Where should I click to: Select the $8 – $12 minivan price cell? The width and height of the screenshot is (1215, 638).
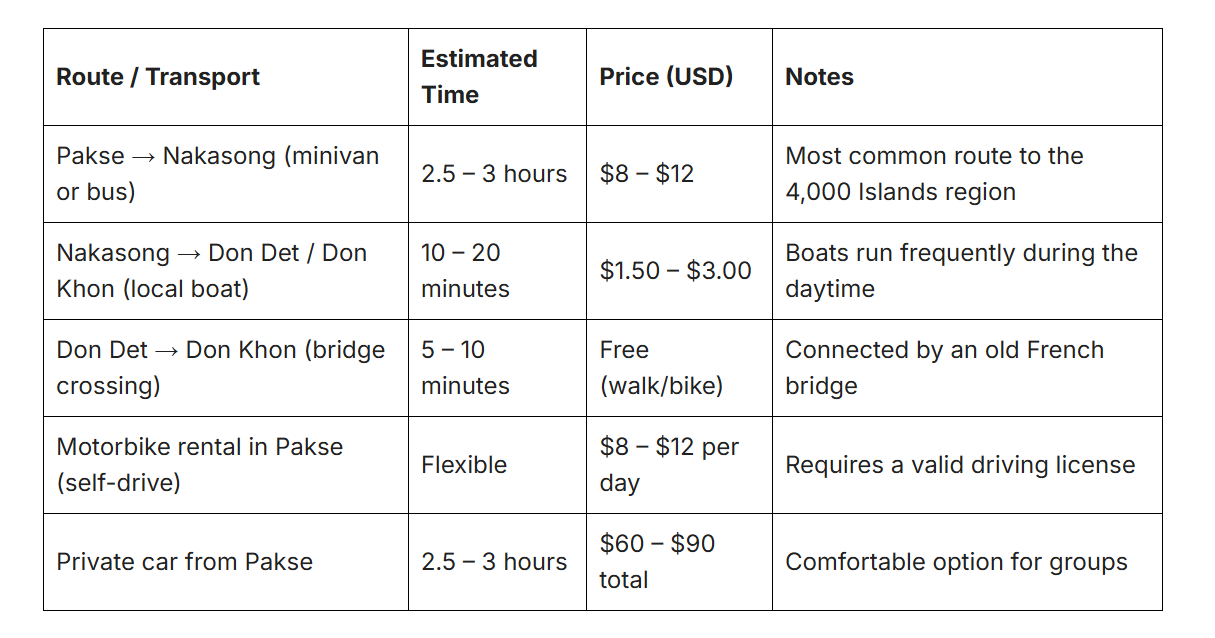pos(679,174)
